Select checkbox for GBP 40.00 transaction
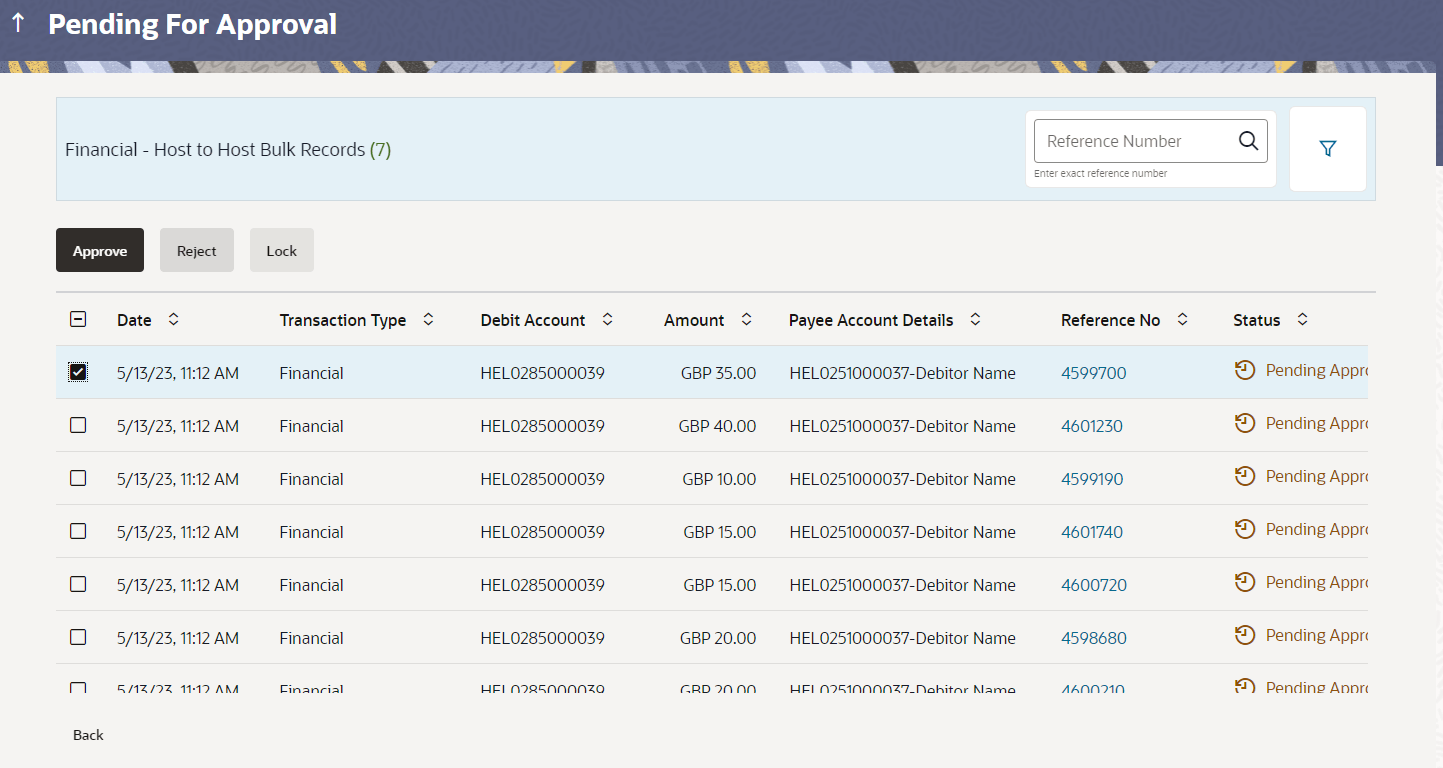Viewport: 1443px width, 768px height. [x=78, y=425]
